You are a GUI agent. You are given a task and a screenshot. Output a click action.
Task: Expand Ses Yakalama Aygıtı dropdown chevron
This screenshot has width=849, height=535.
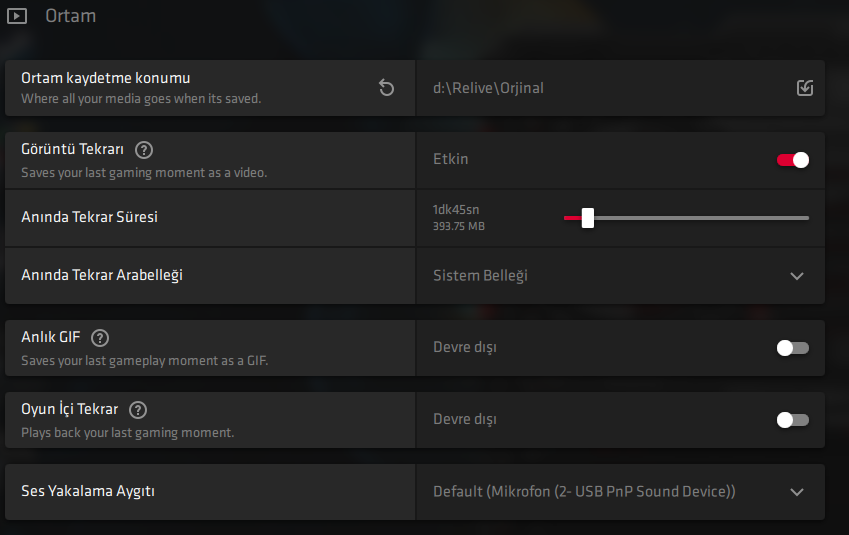click(796, 492)
